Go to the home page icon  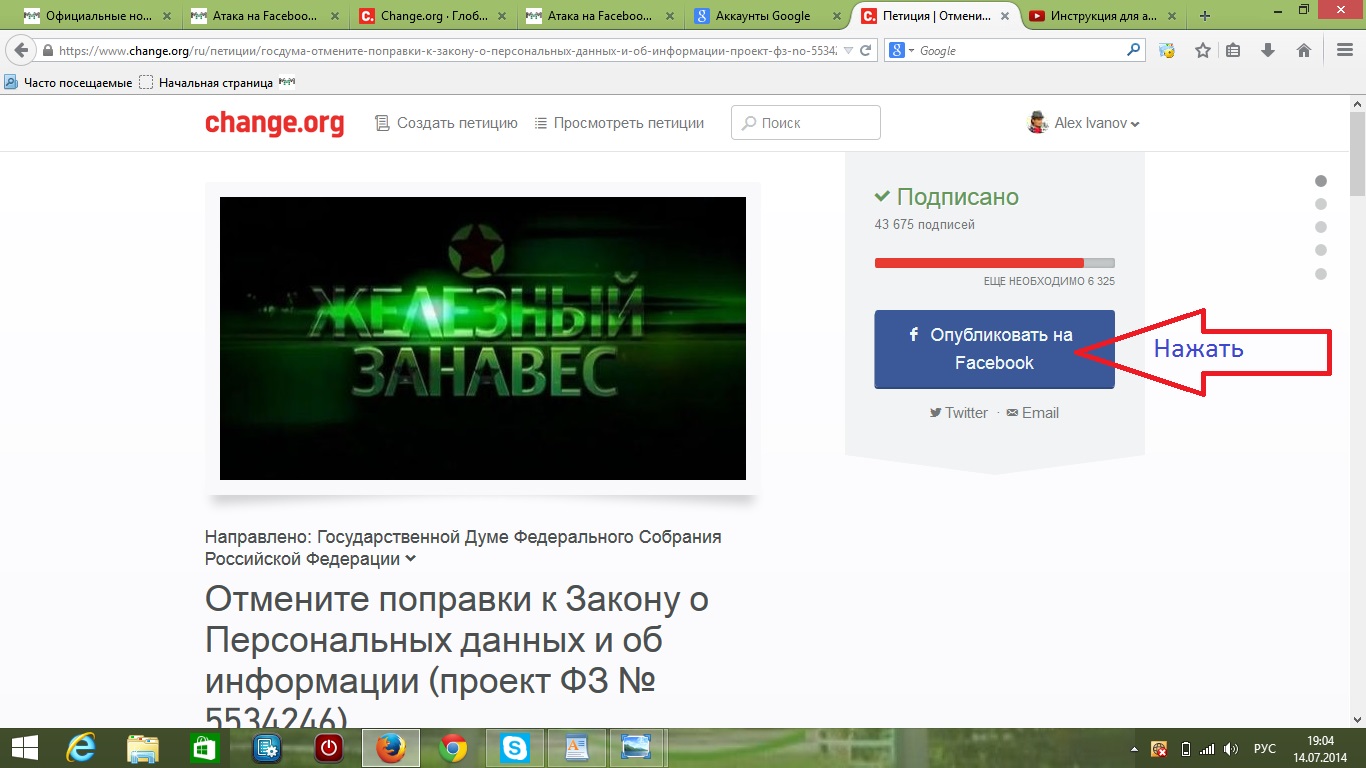pos(1304,50)
